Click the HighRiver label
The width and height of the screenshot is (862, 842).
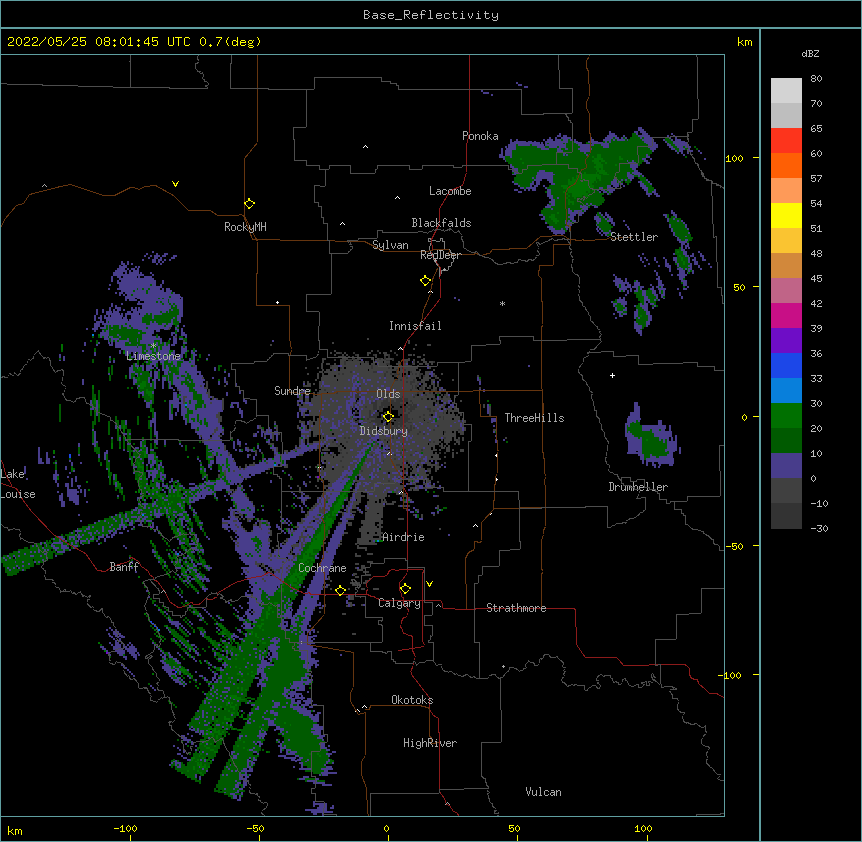point(430,743)
